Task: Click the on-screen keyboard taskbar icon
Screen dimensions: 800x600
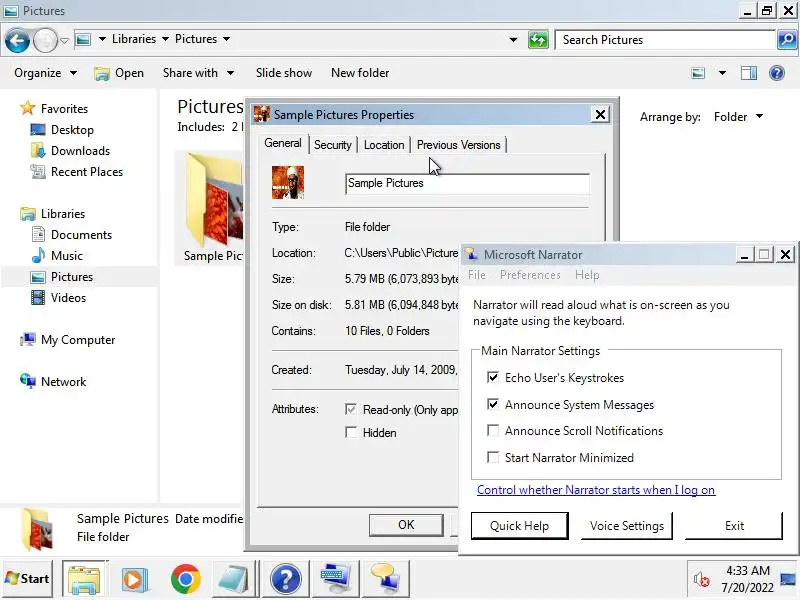Action: point(335,580)
